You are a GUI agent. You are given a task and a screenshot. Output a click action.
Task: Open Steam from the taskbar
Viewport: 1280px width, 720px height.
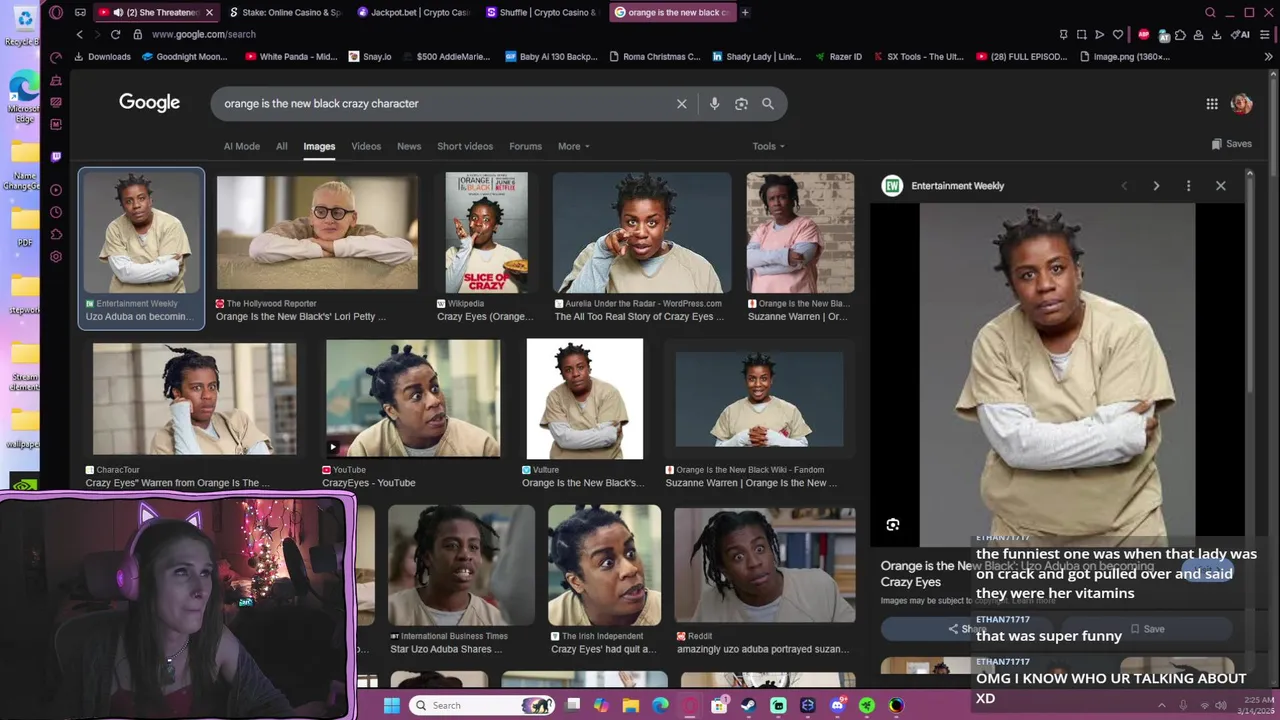748,705
